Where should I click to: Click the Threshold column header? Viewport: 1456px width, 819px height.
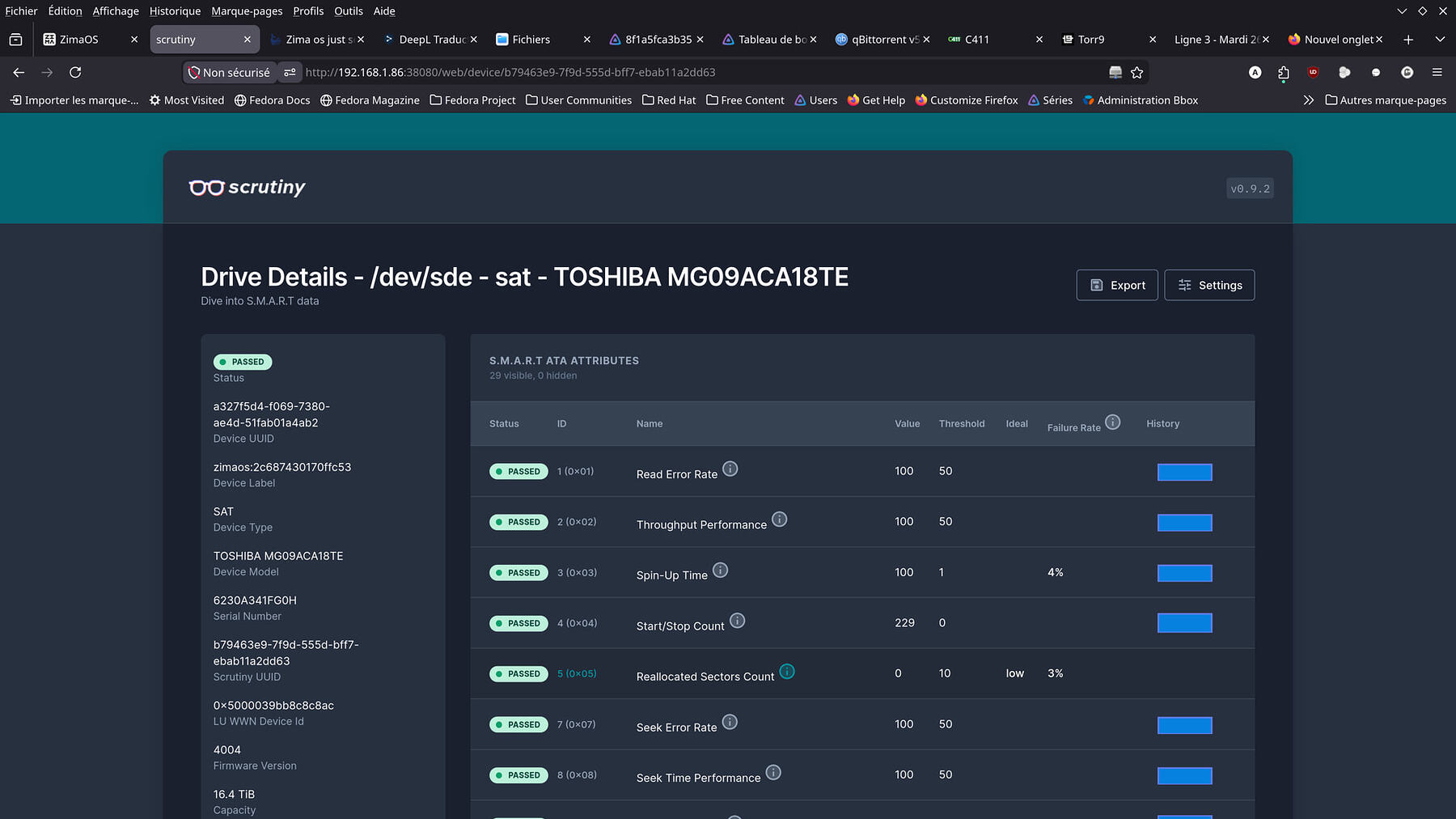click(962, 424)
